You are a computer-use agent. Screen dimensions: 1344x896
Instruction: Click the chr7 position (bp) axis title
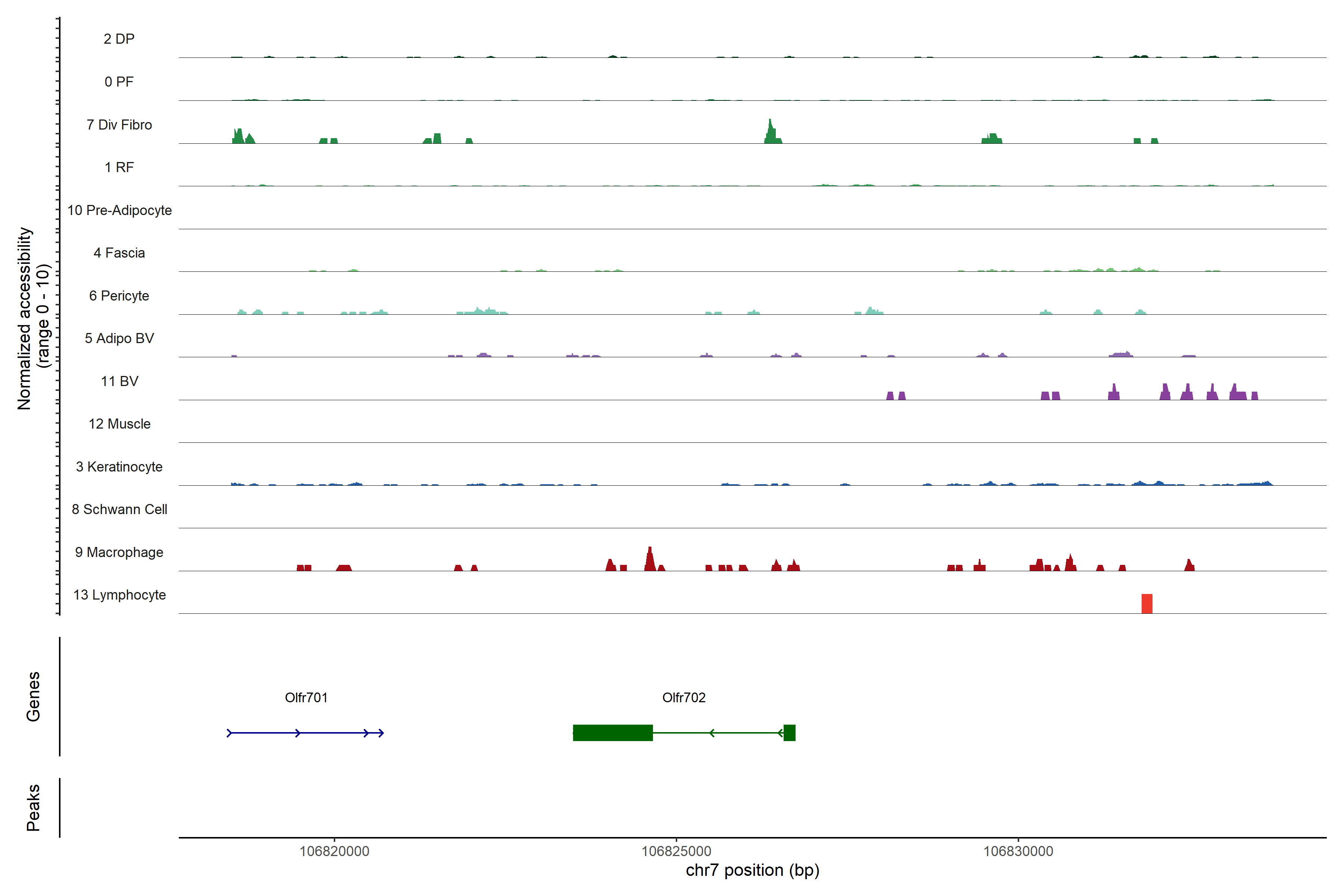752,870
